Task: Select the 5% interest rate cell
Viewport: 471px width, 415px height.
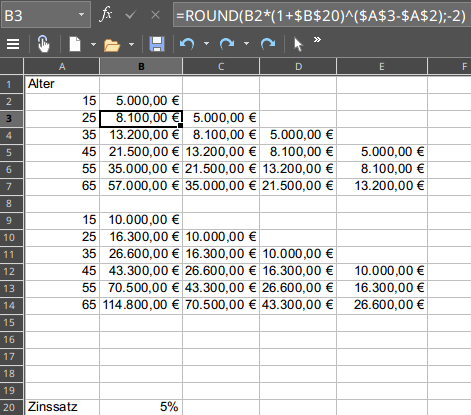Action: click(141, 407)
